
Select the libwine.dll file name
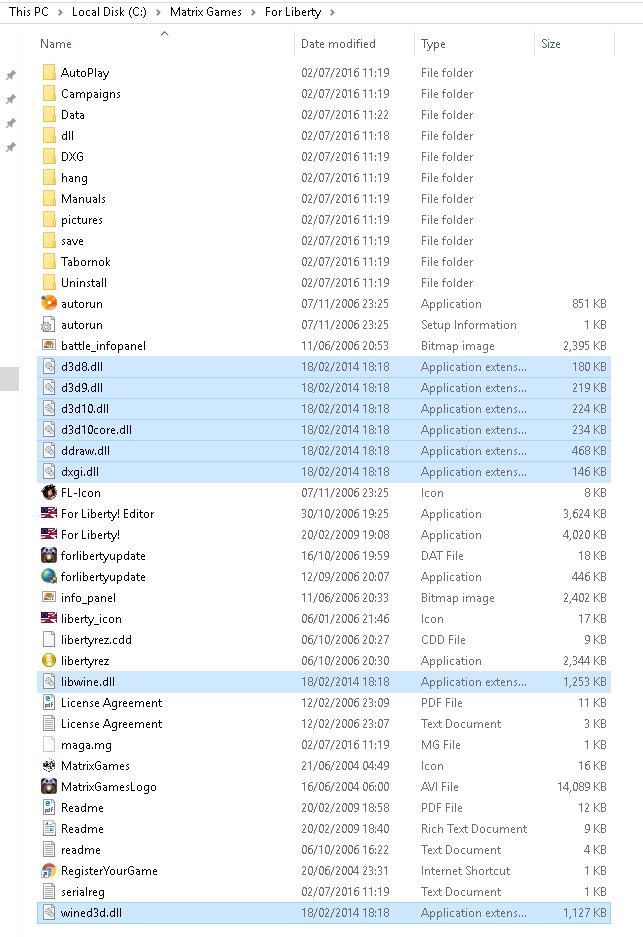pyautogui.click(x=88, y=681)
